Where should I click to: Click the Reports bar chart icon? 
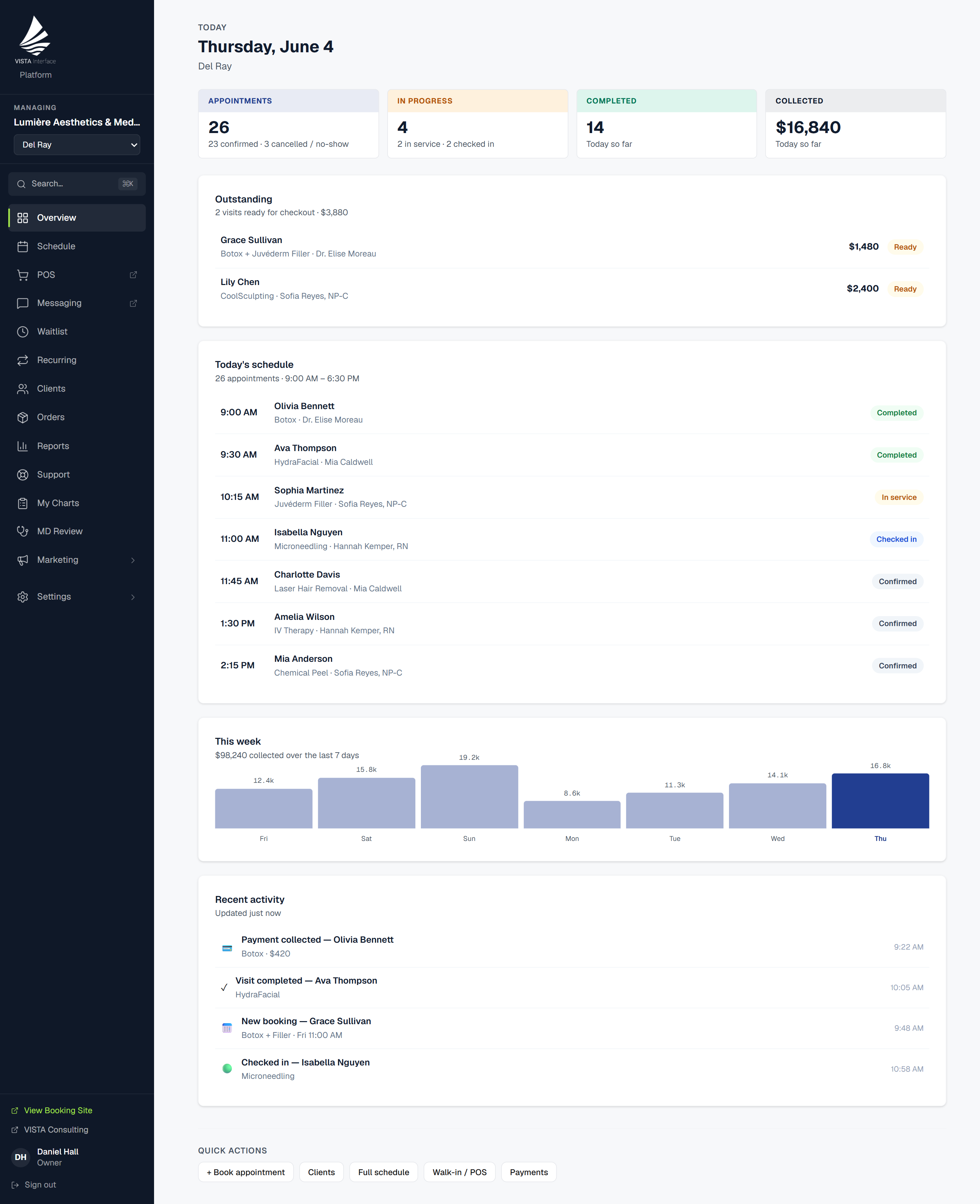pos(23,447)
